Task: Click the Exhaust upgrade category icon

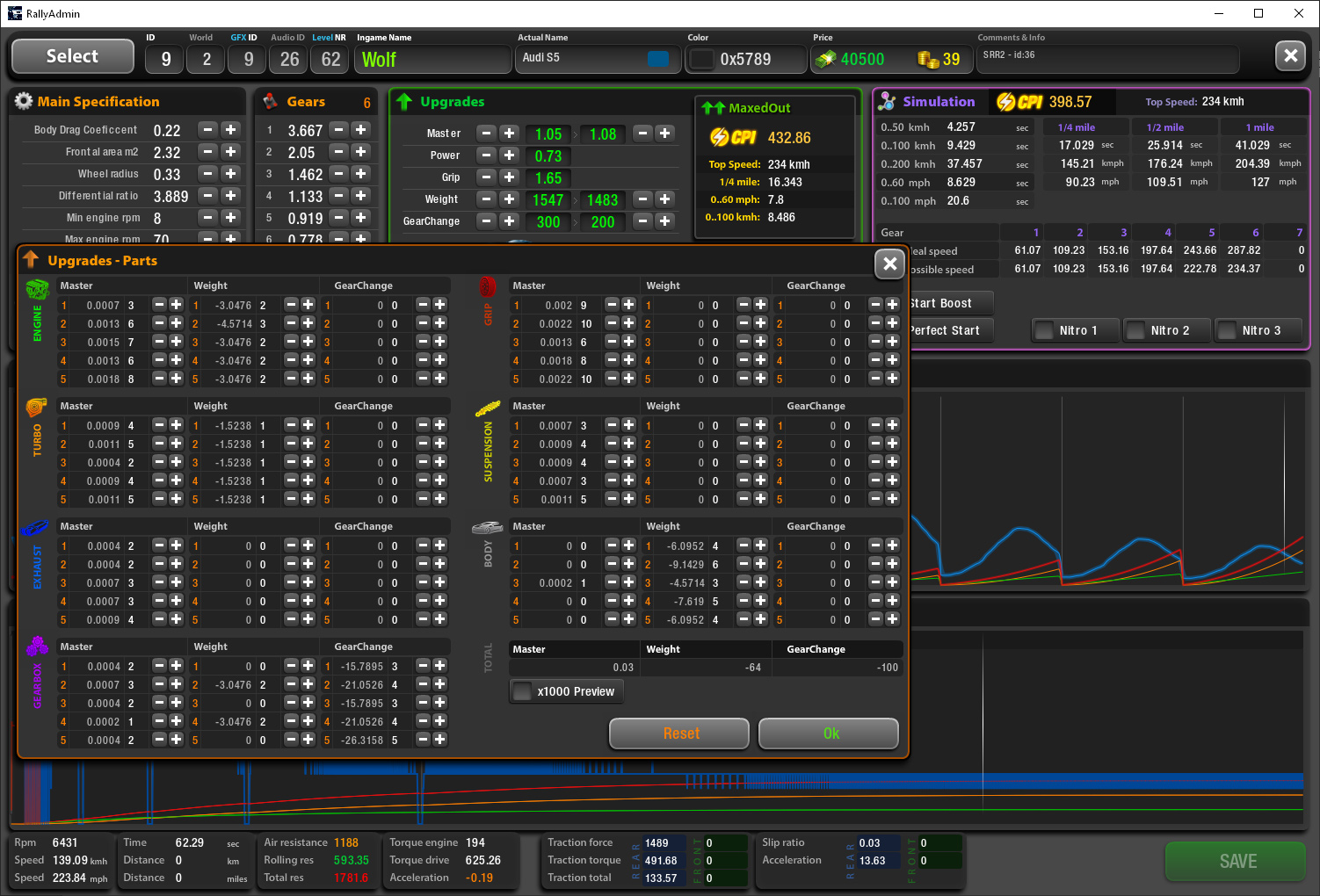Action: click(x=35, y=528)
